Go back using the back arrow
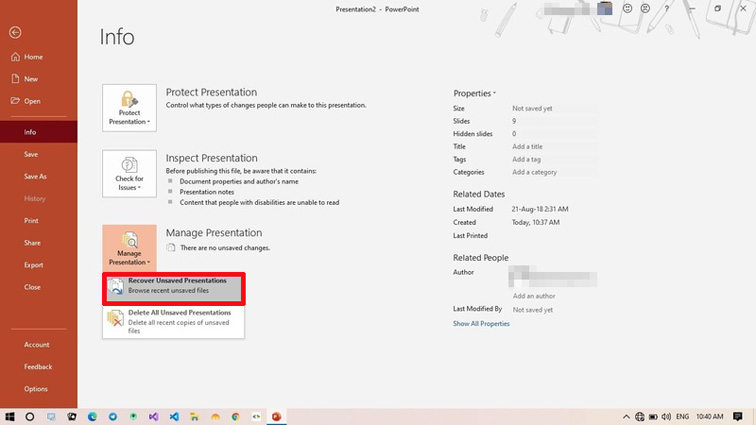756x425 pixels. 15,32
